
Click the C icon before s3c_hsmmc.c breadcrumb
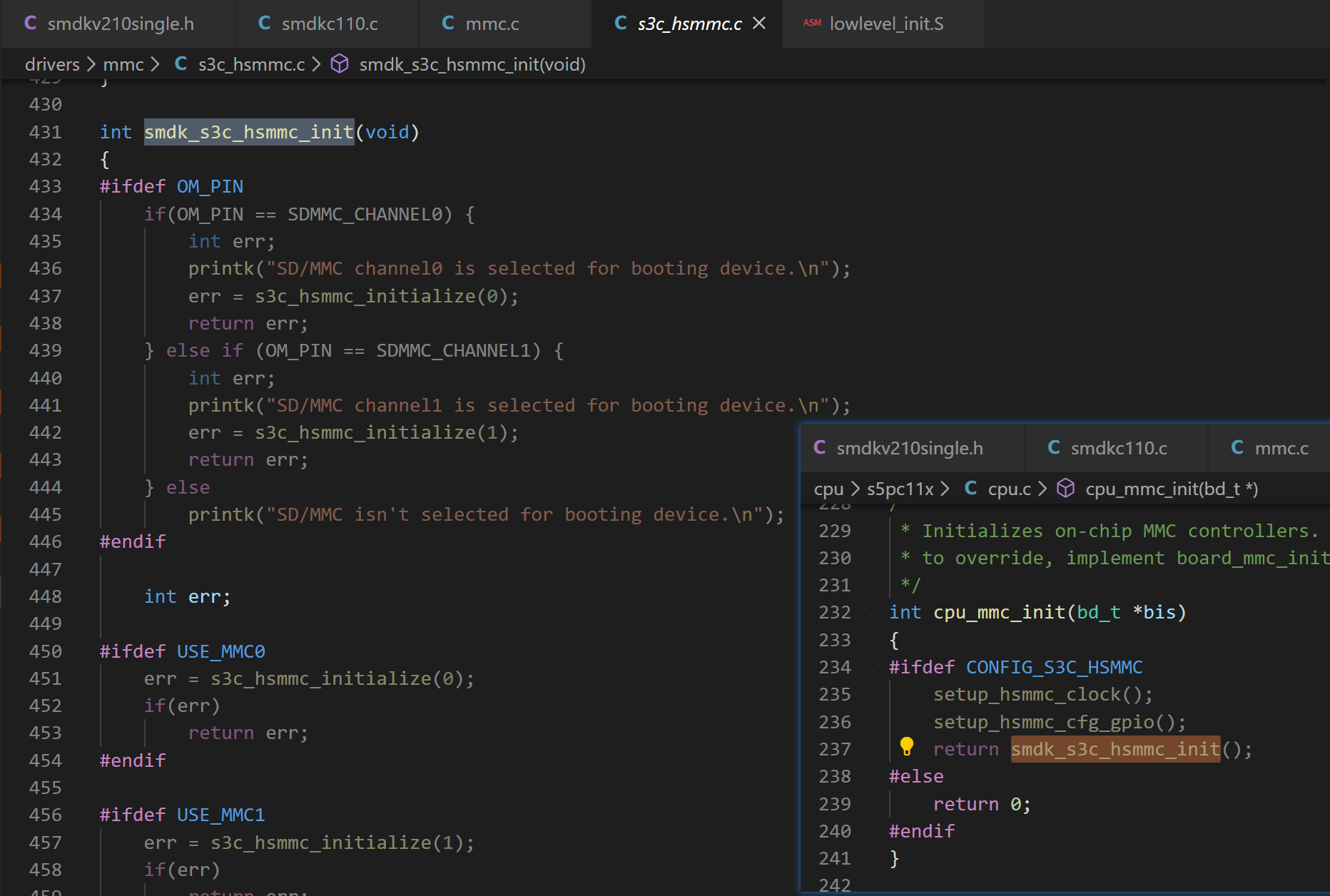pyautogui.click(x=181, y=64)
